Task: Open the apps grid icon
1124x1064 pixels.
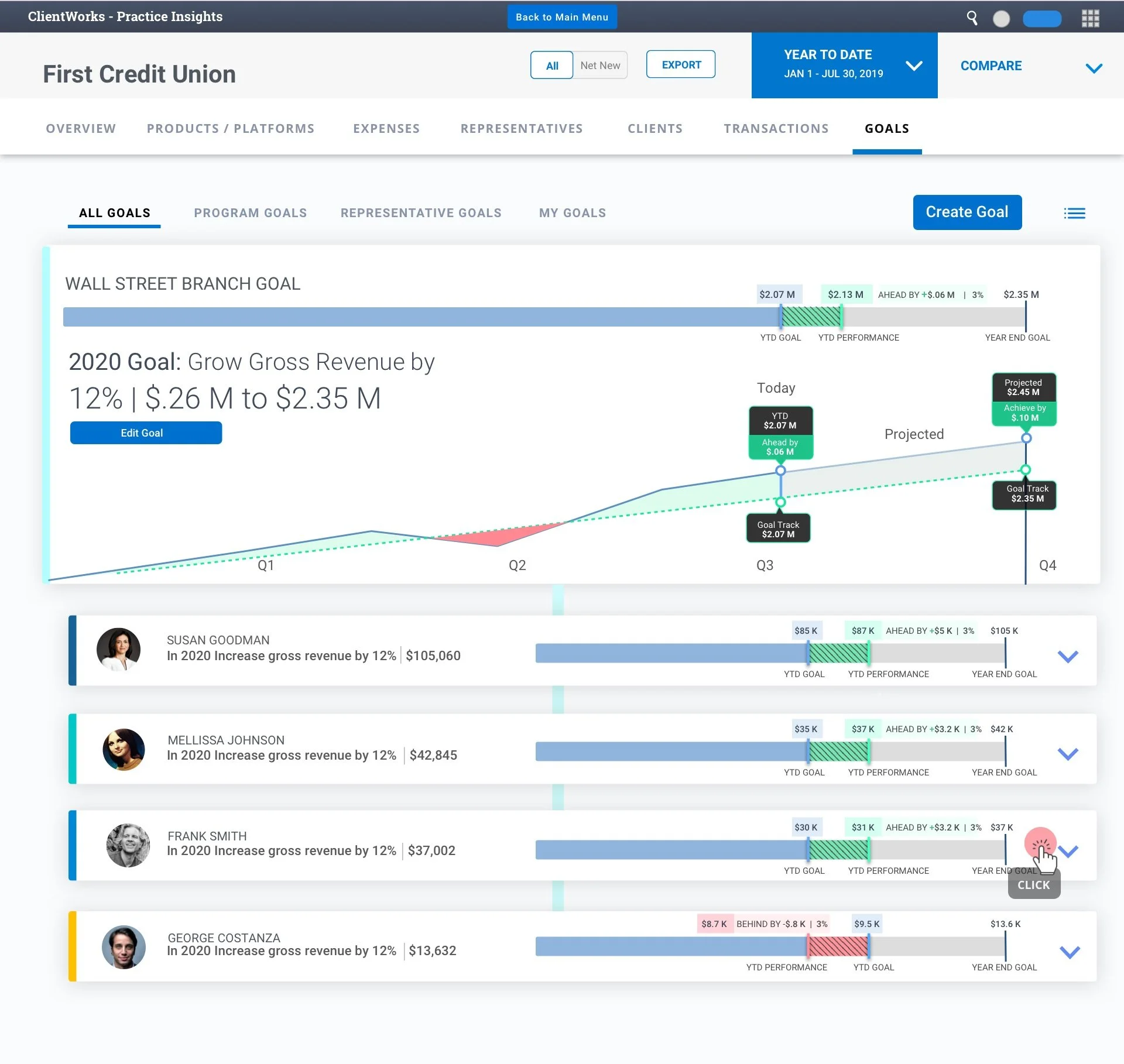Action: 1090,18
